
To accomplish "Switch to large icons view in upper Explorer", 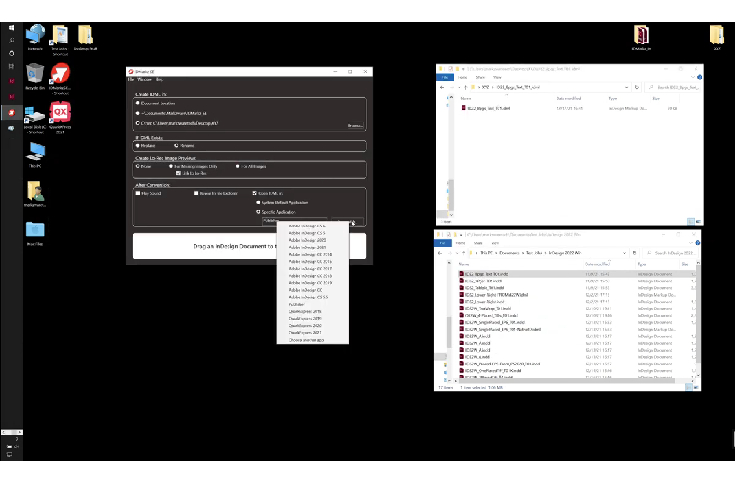I will (698, 221).
